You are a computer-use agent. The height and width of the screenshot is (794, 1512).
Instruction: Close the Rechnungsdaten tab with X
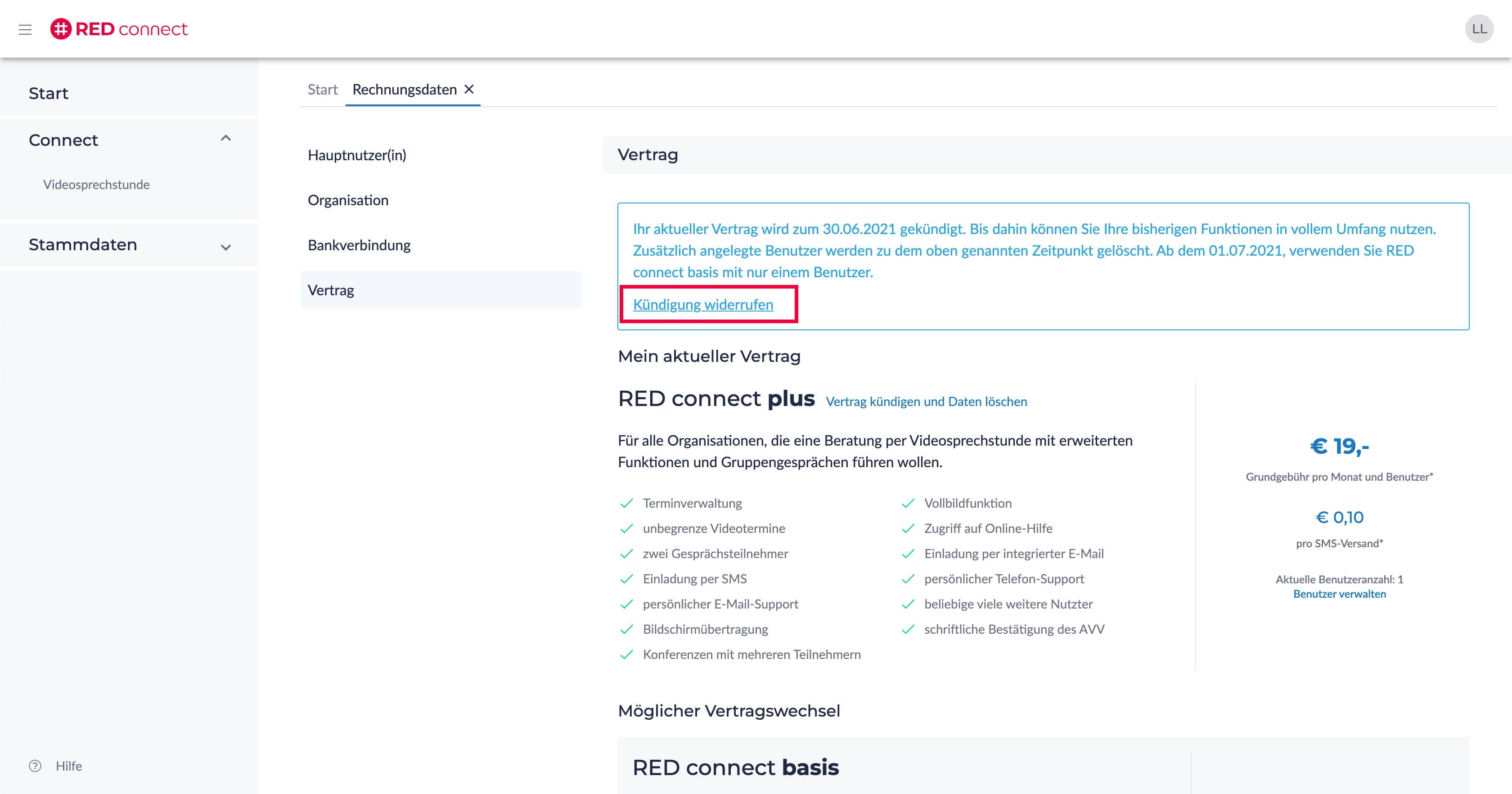[x=469, y=89]
